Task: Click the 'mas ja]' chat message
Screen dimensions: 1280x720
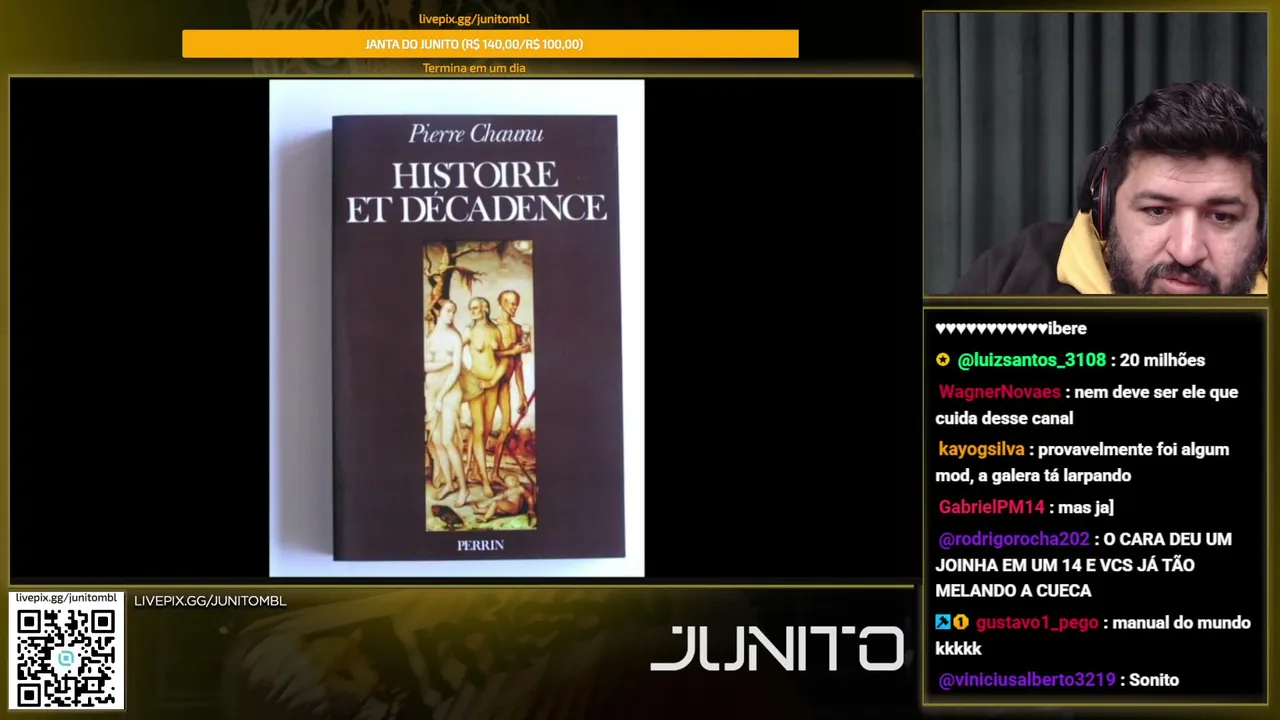Action: coord(1087,507)
